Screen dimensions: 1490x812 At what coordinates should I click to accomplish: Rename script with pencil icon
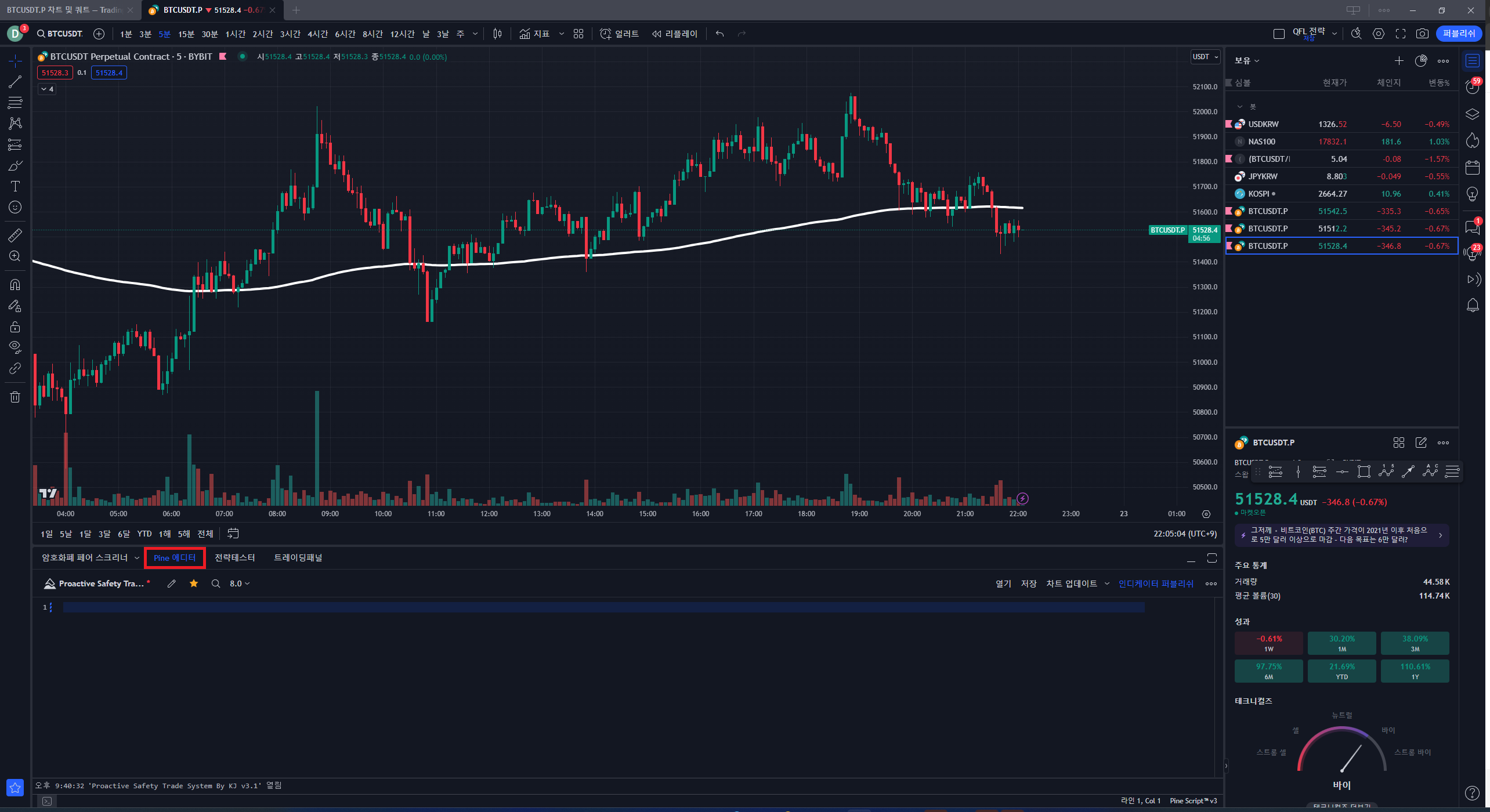[x=171, y=583]
